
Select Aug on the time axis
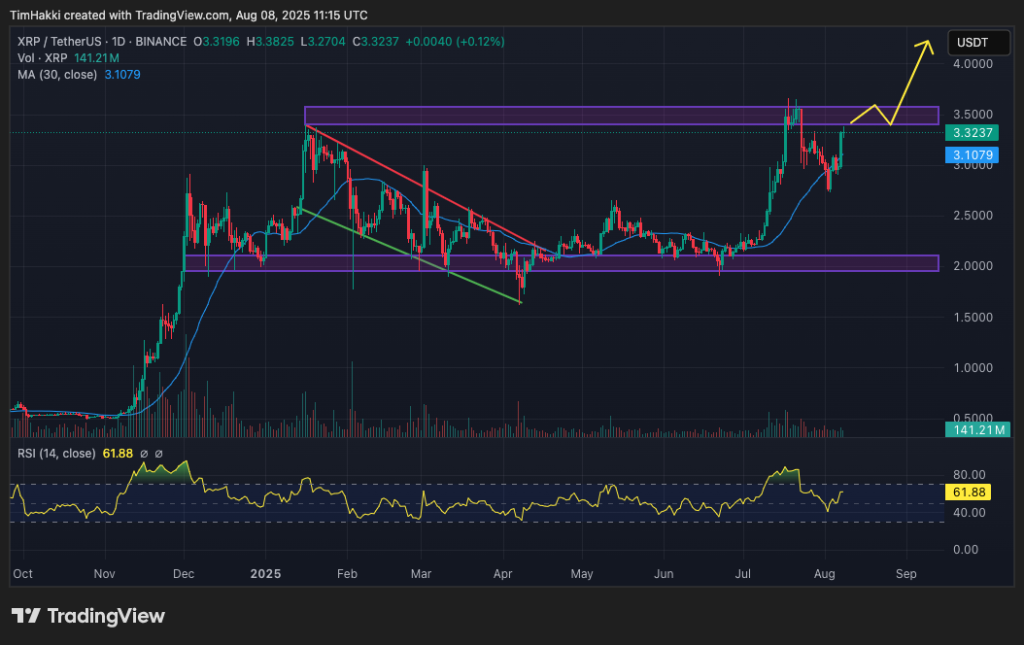pyautogui.click(x=824, y=573)
